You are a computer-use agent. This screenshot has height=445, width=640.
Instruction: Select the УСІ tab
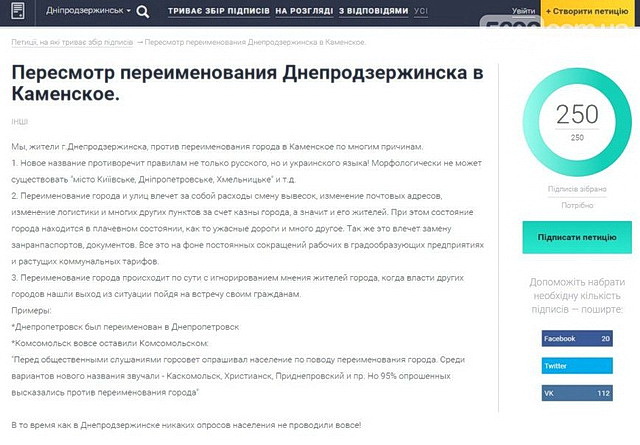(420, 11)
